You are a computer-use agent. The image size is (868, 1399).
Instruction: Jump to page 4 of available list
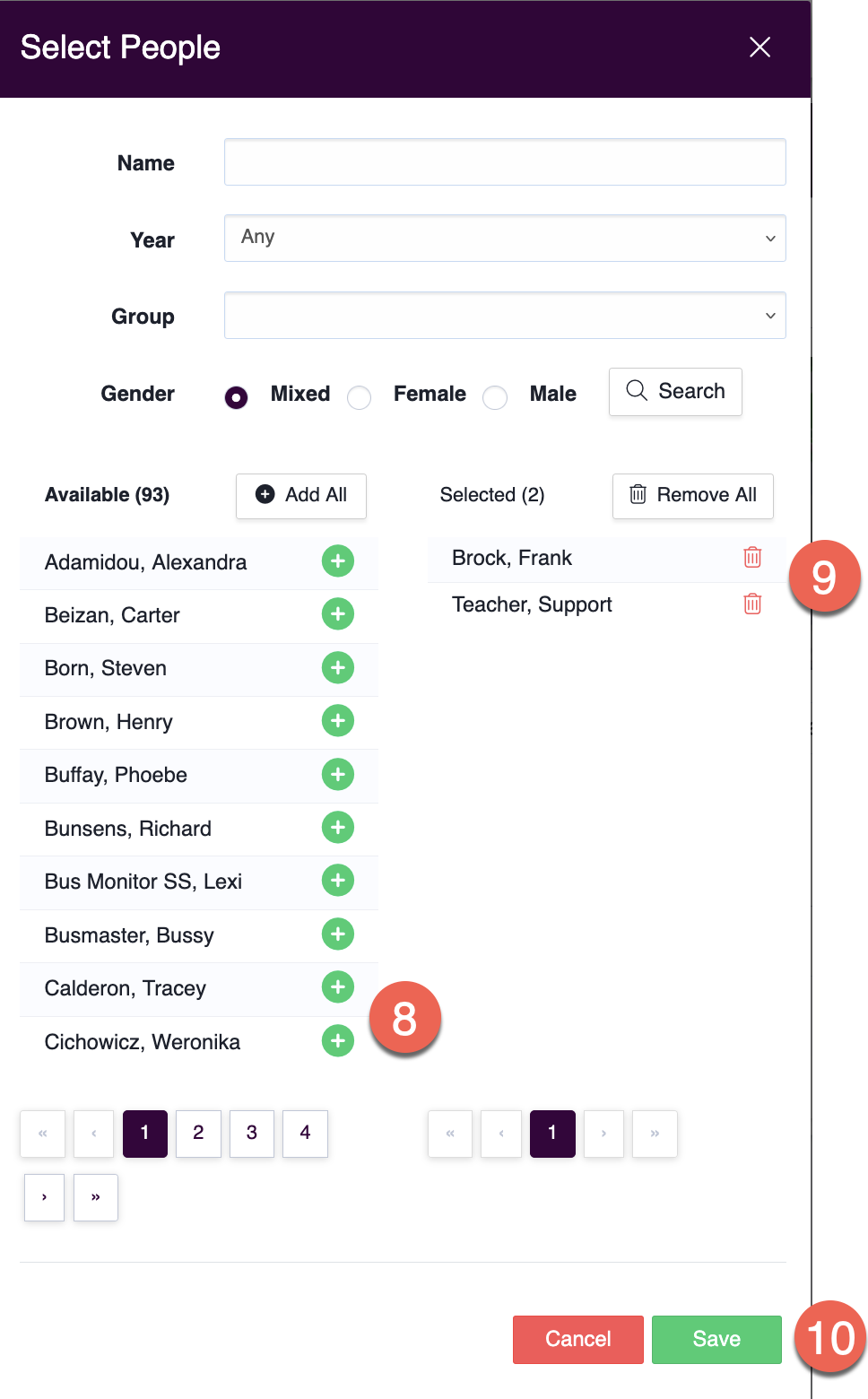305,1134
